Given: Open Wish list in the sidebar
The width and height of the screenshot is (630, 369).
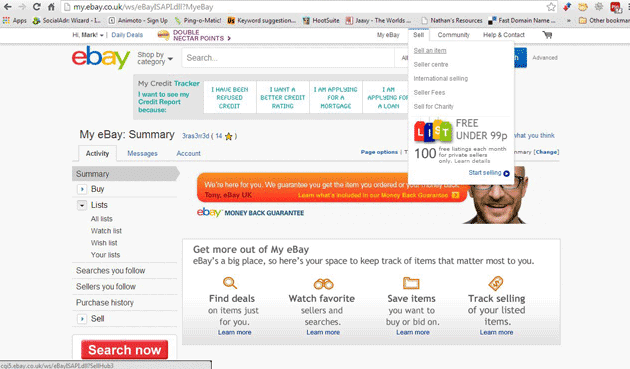Looking at the screenshot, I should pos(104,243).
